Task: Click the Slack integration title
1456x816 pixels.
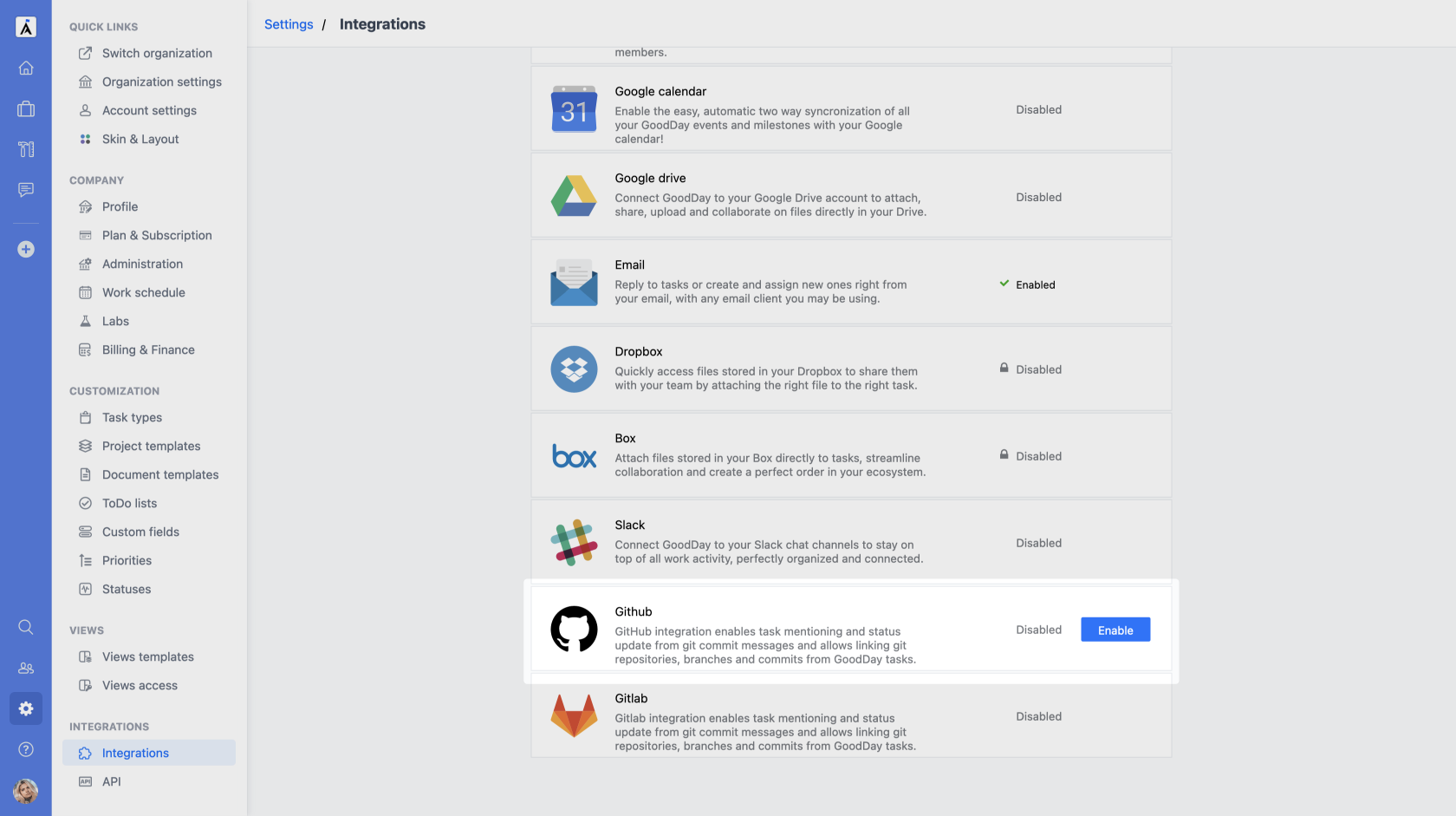Action: [x=630, y=525]
